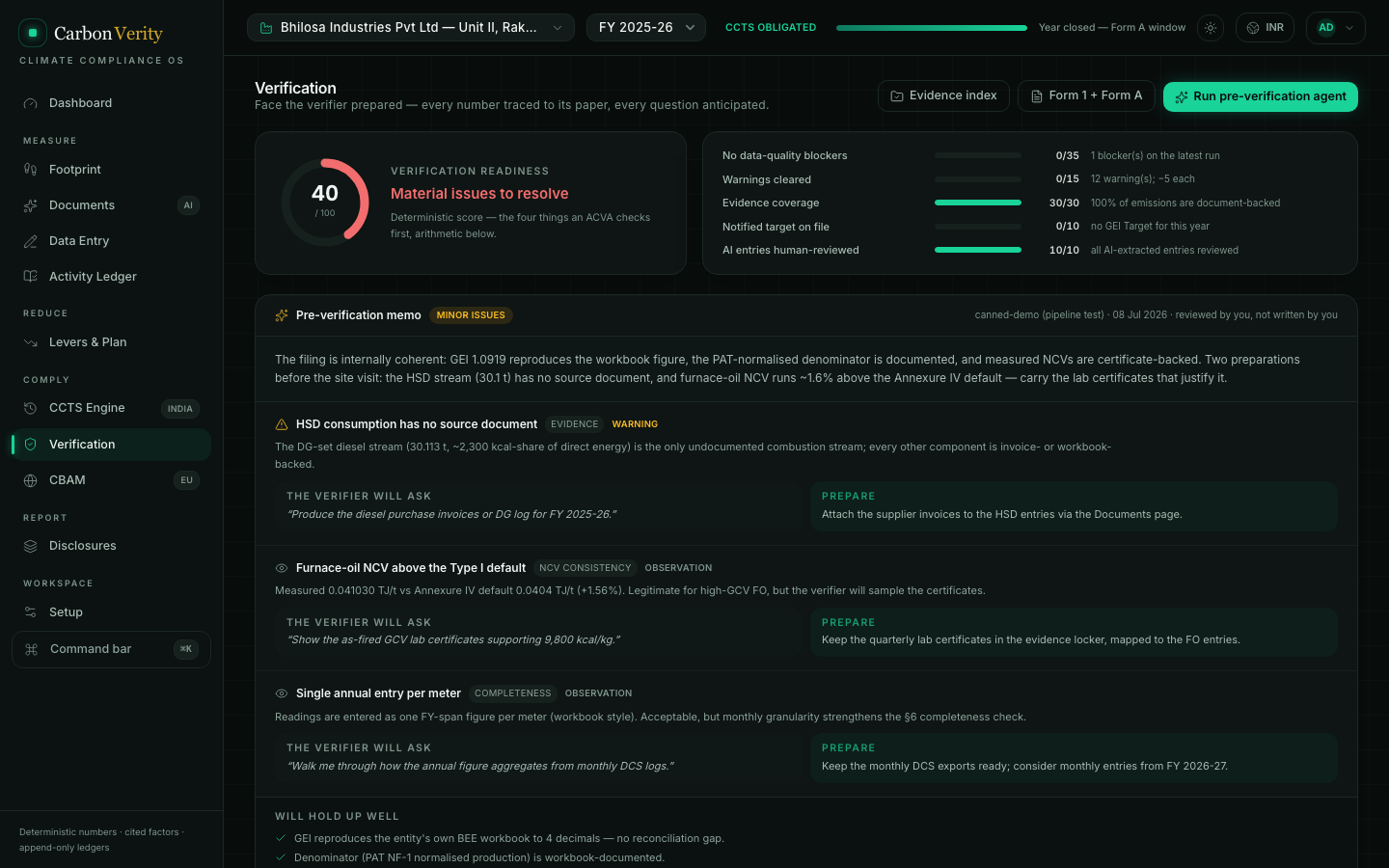Click the eye icon for Single annual entry
This screenshot has width=1389, height=868.
(x=282, y=693)
